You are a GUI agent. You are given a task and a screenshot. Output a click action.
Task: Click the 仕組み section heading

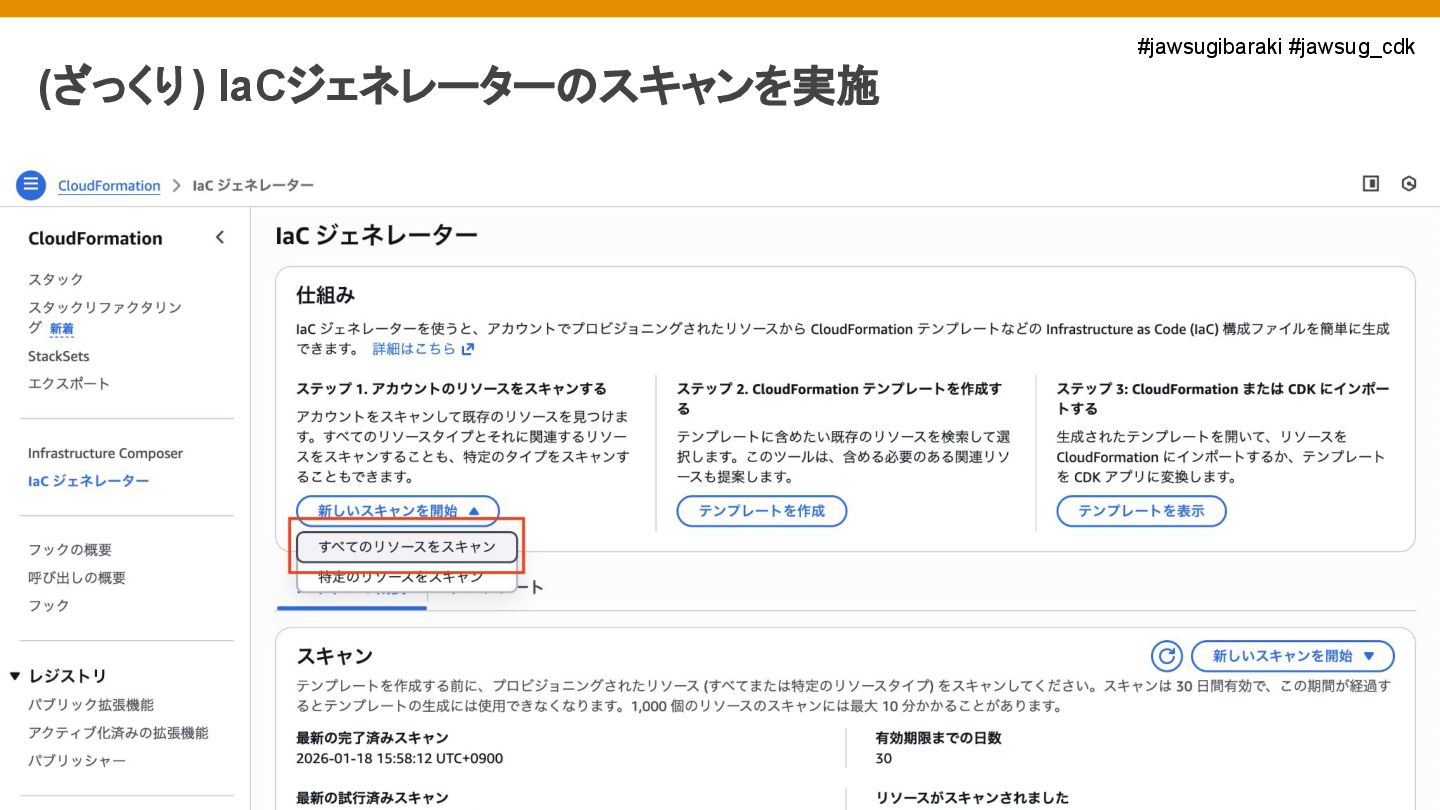point(326,295)
